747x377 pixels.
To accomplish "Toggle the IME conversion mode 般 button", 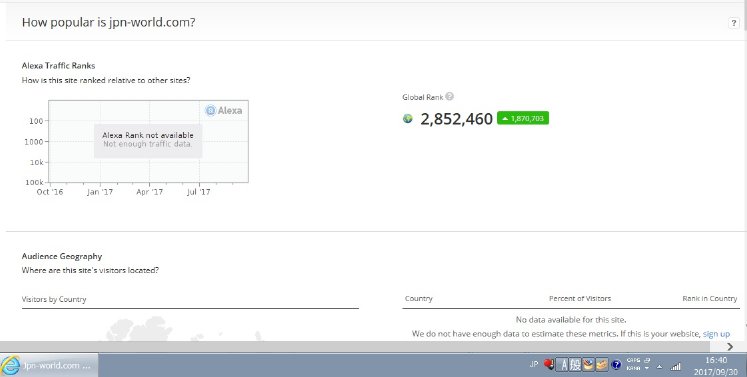I will point(575,365).
